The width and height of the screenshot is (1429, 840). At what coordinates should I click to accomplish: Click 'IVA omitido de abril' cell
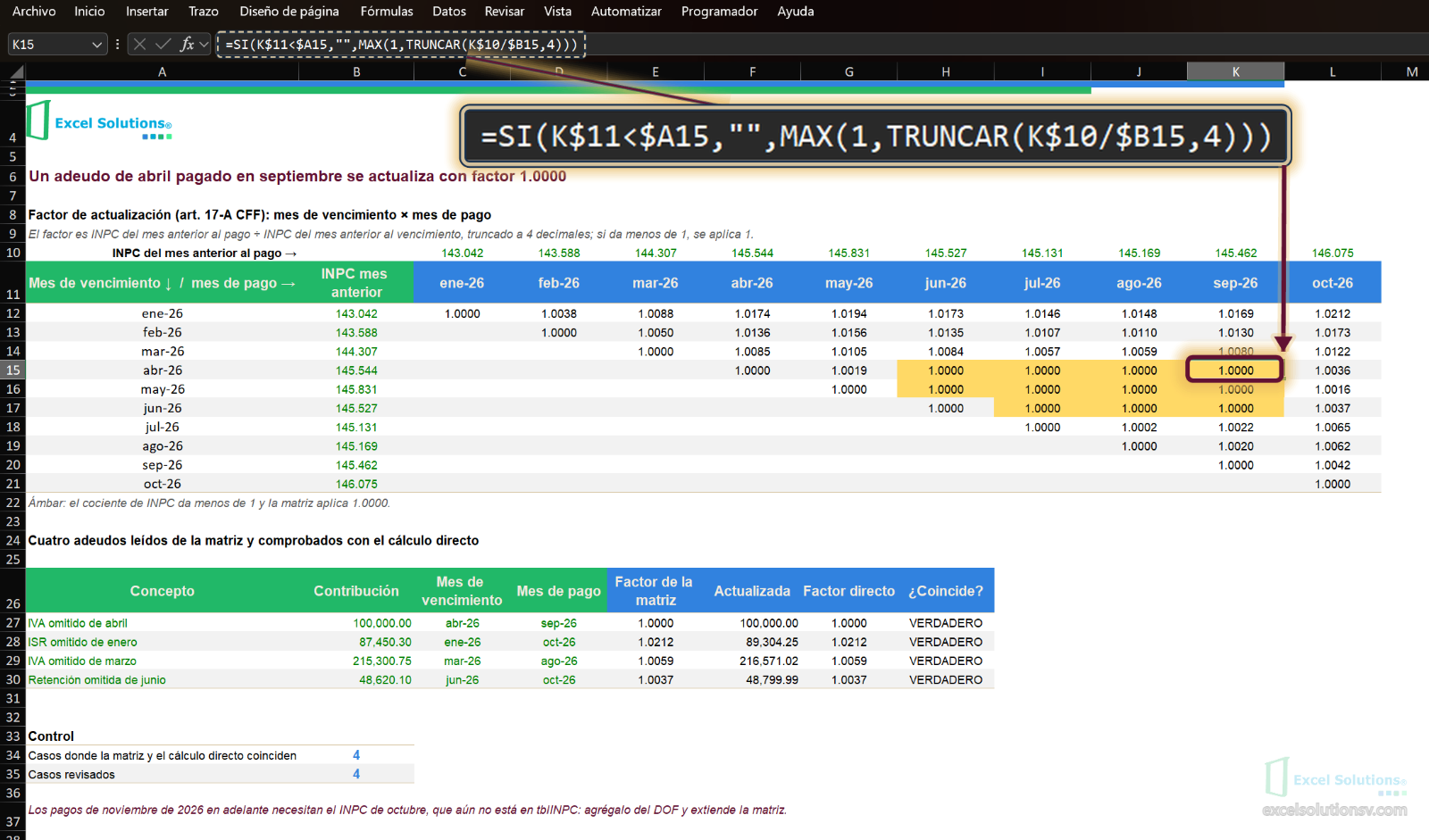163,623
